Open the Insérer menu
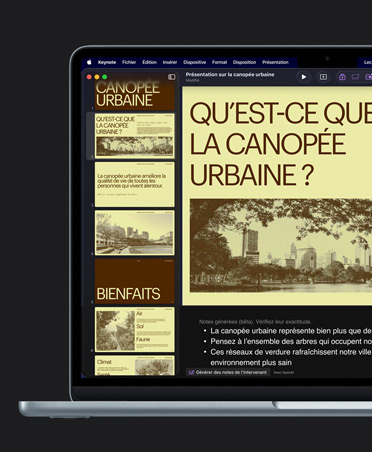This screenshot has height=452, width=372. click(170, 62)
